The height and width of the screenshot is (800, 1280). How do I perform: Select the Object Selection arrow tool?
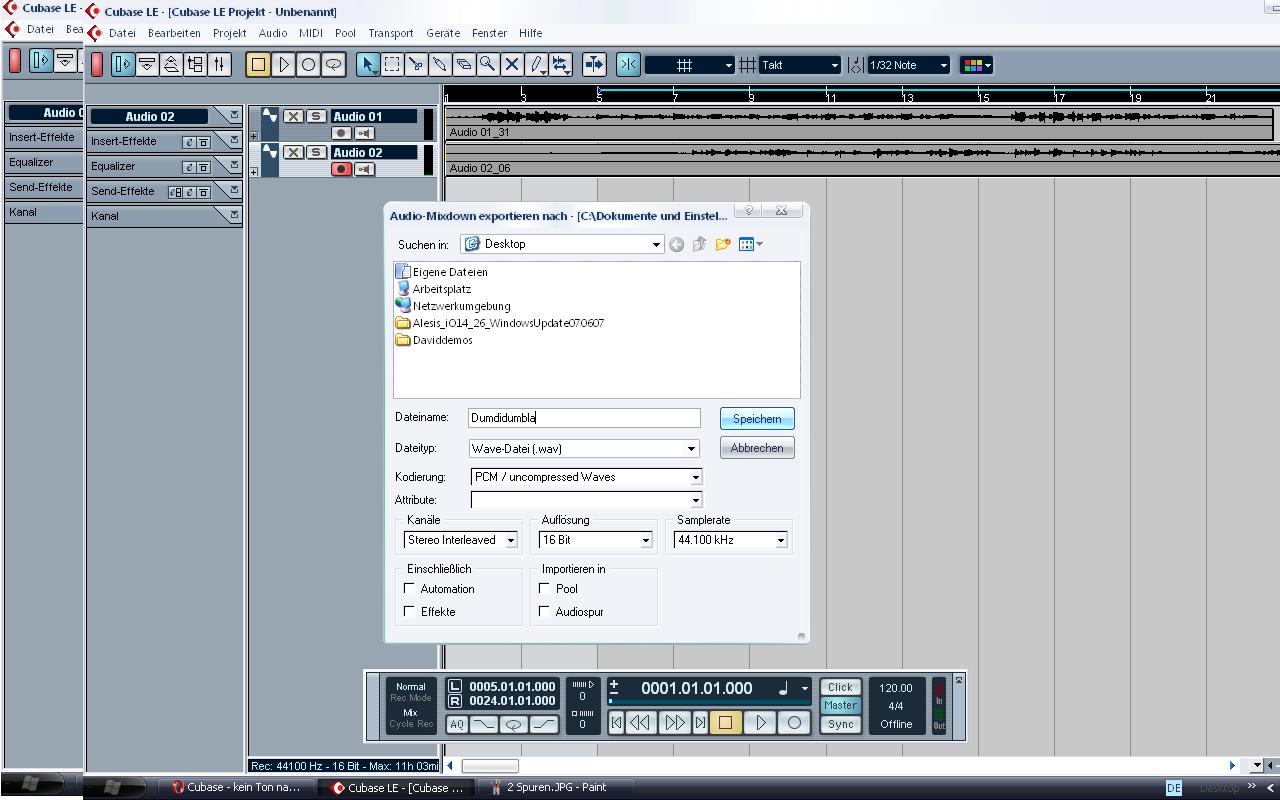(368, 65)
